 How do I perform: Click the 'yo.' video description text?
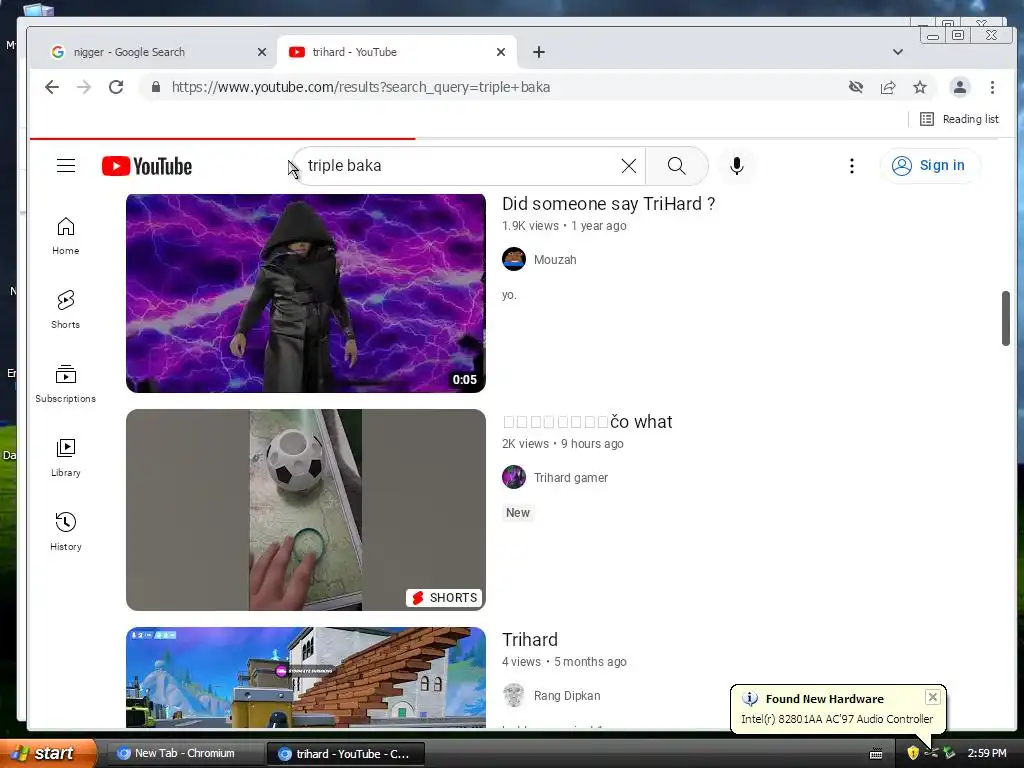(509, 295)
